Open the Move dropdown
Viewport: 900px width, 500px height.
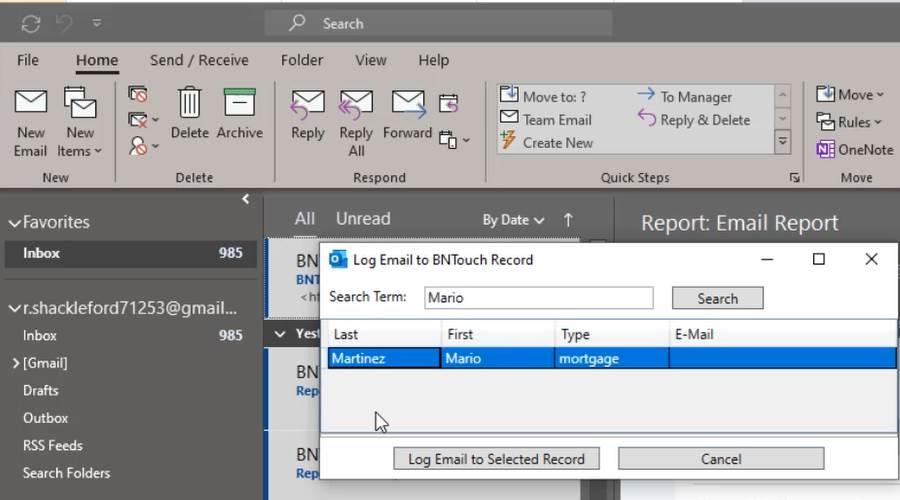[850, 95]
